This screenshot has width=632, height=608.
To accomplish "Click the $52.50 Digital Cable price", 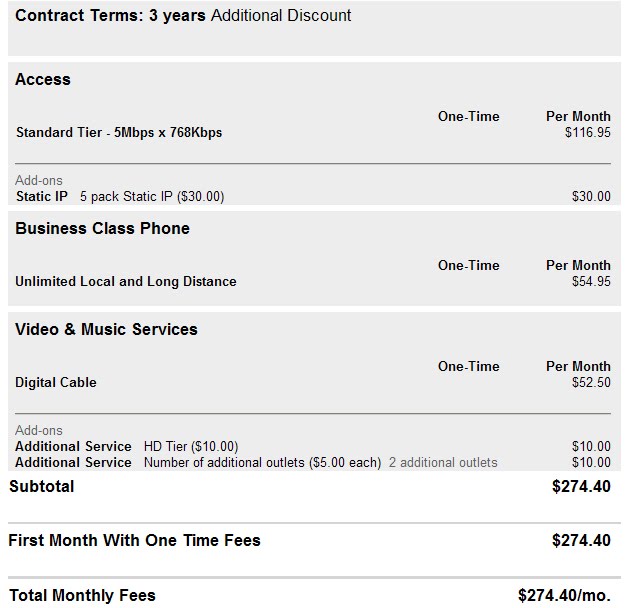I will (591, 382).
